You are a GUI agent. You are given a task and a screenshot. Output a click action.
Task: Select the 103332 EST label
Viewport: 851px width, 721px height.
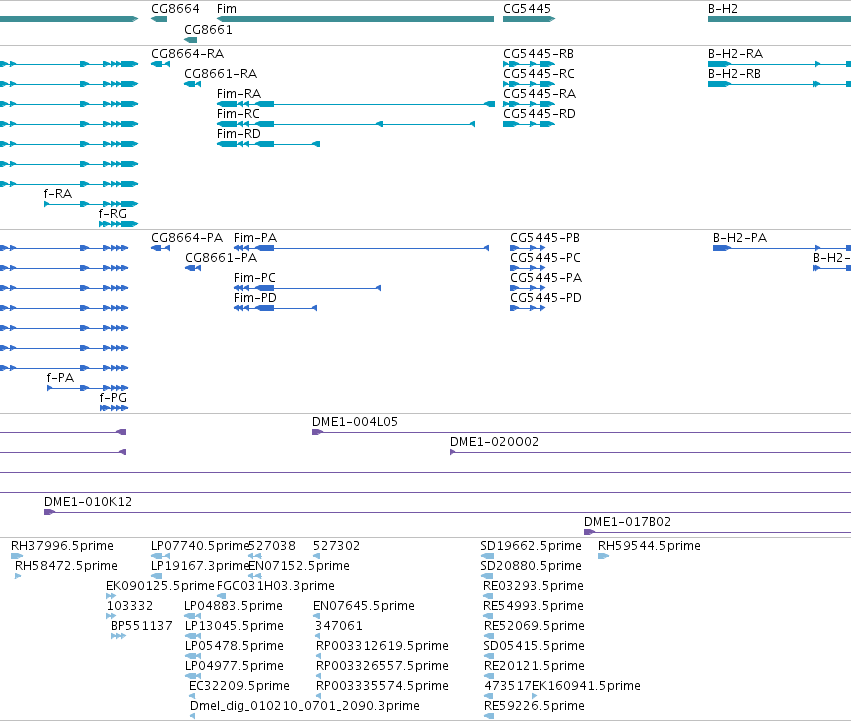(x=130, y=606)
